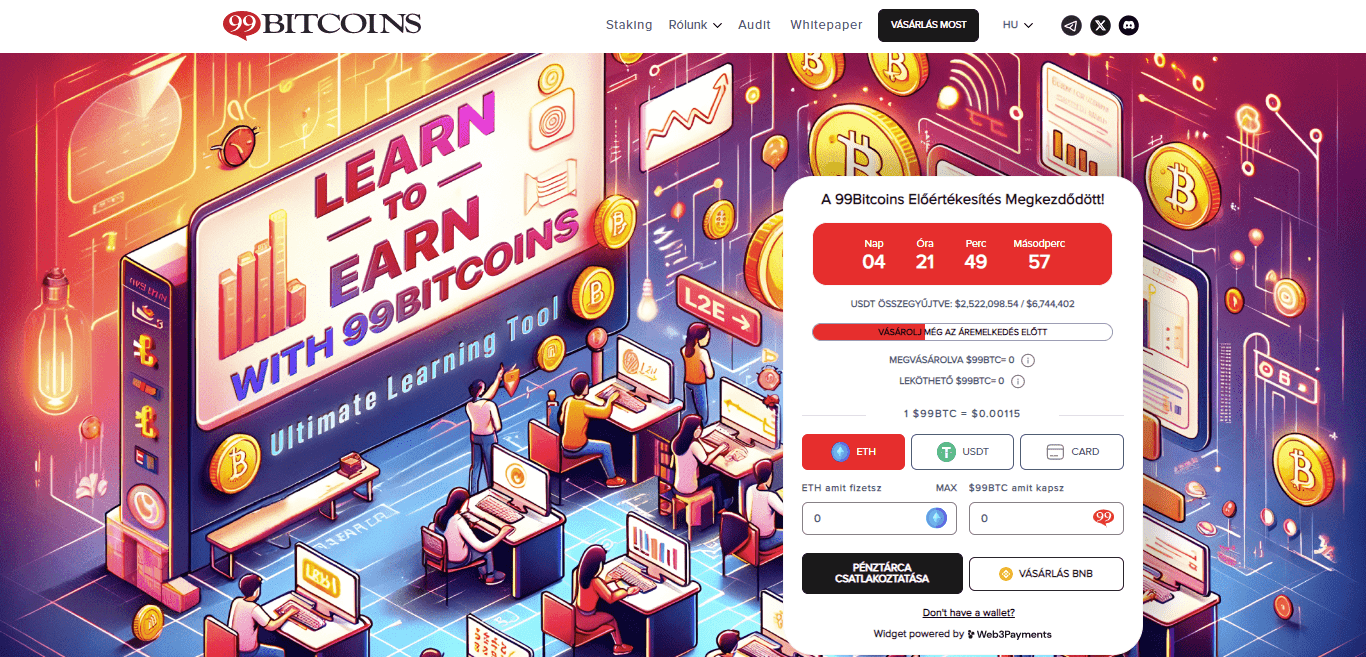1366x657 pixels.
Task: Click the 99 token icon in receive field
Action: click(x=1103, y=518)
